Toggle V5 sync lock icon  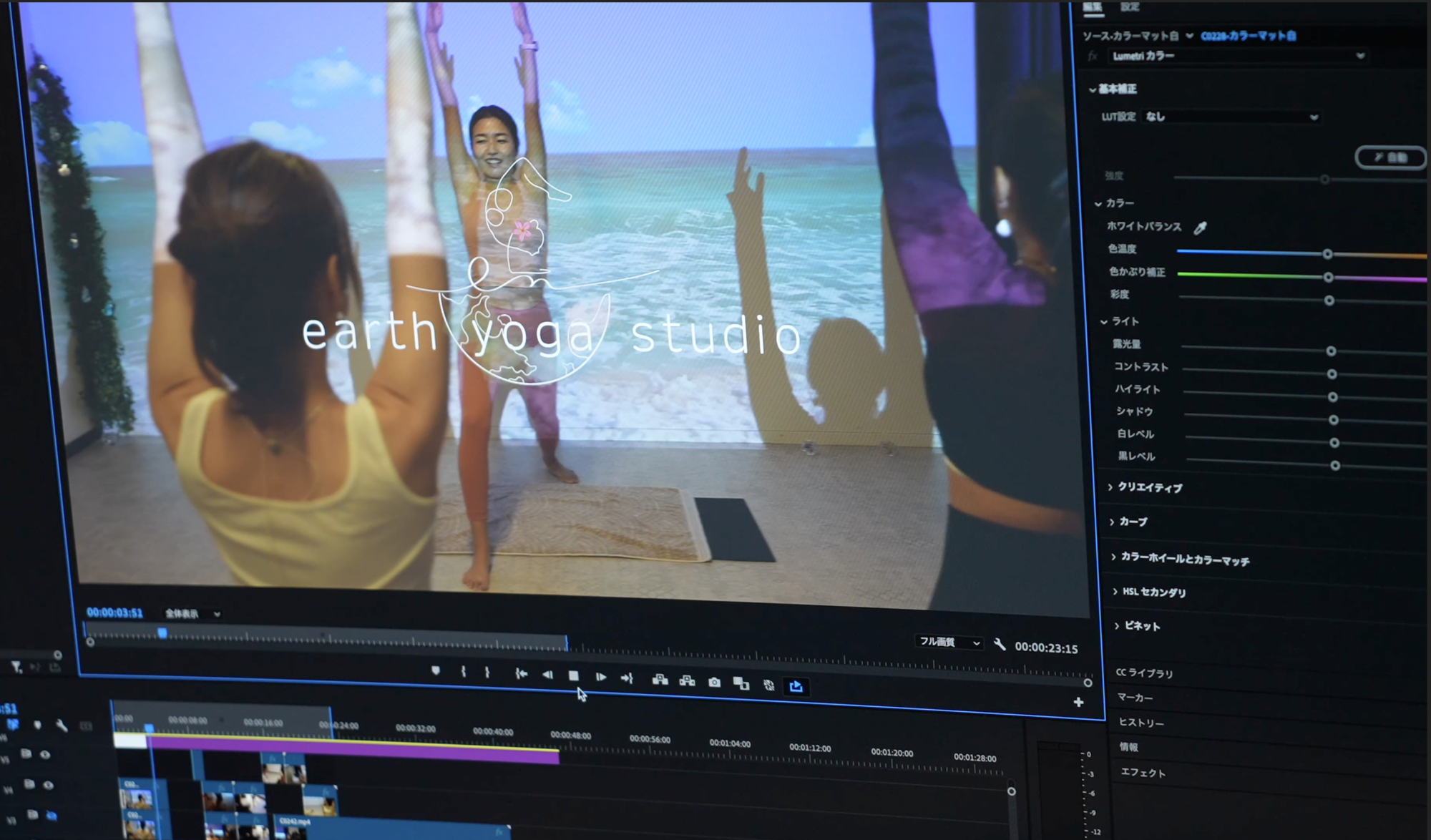coord(26,753)
